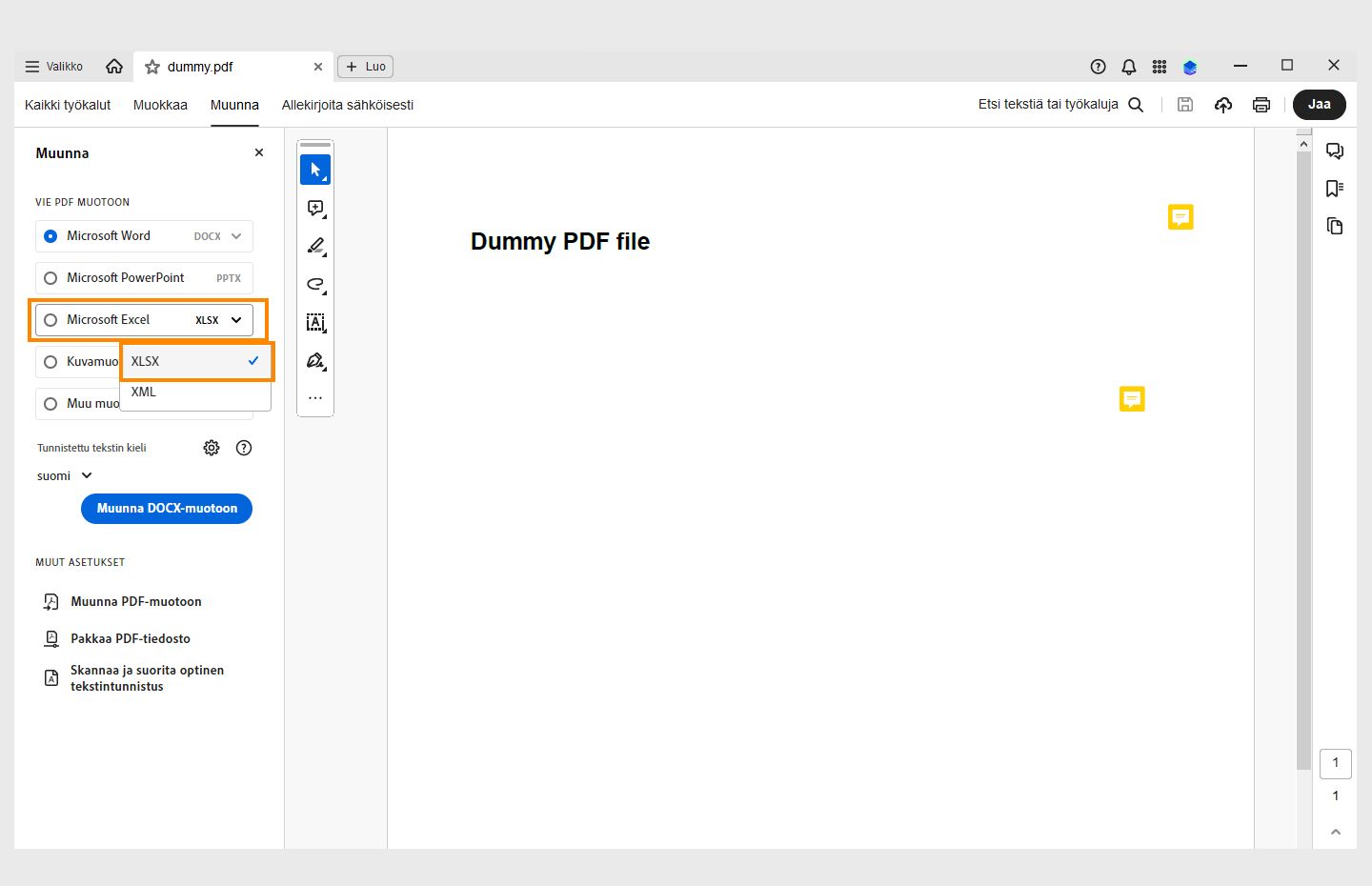The image size is (1372, 886).
Task: Select the Microsoft Word radio button
Action: (x=50, y=236)
